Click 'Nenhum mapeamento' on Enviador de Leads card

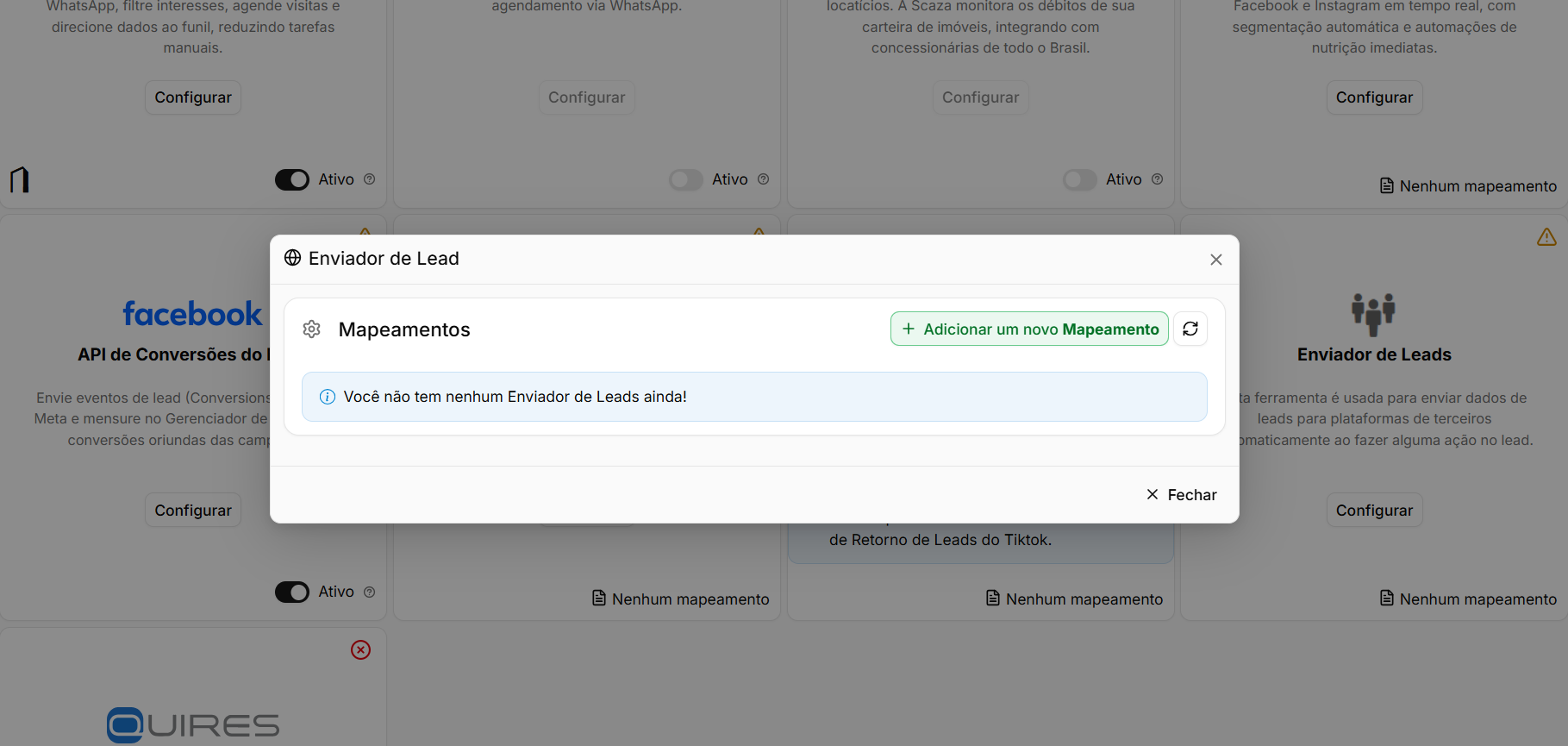click(x=1468, y=599)
